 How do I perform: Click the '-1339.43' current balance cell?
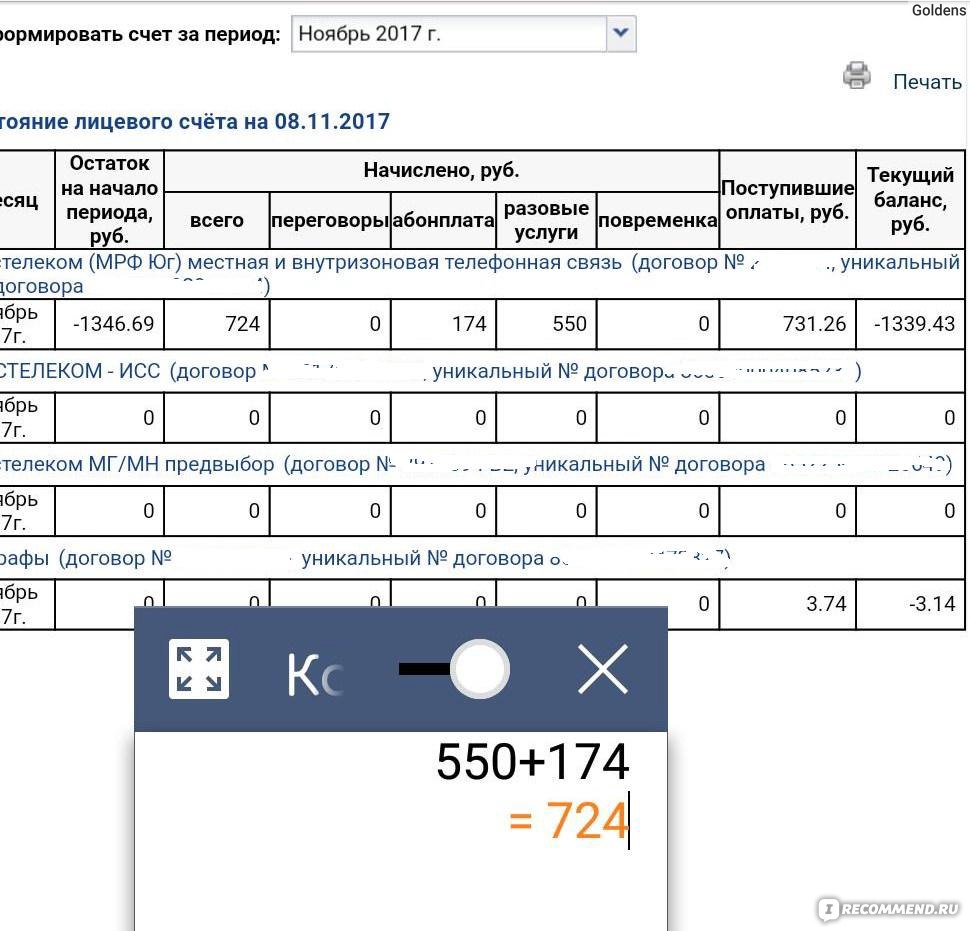tap(911, 324)
